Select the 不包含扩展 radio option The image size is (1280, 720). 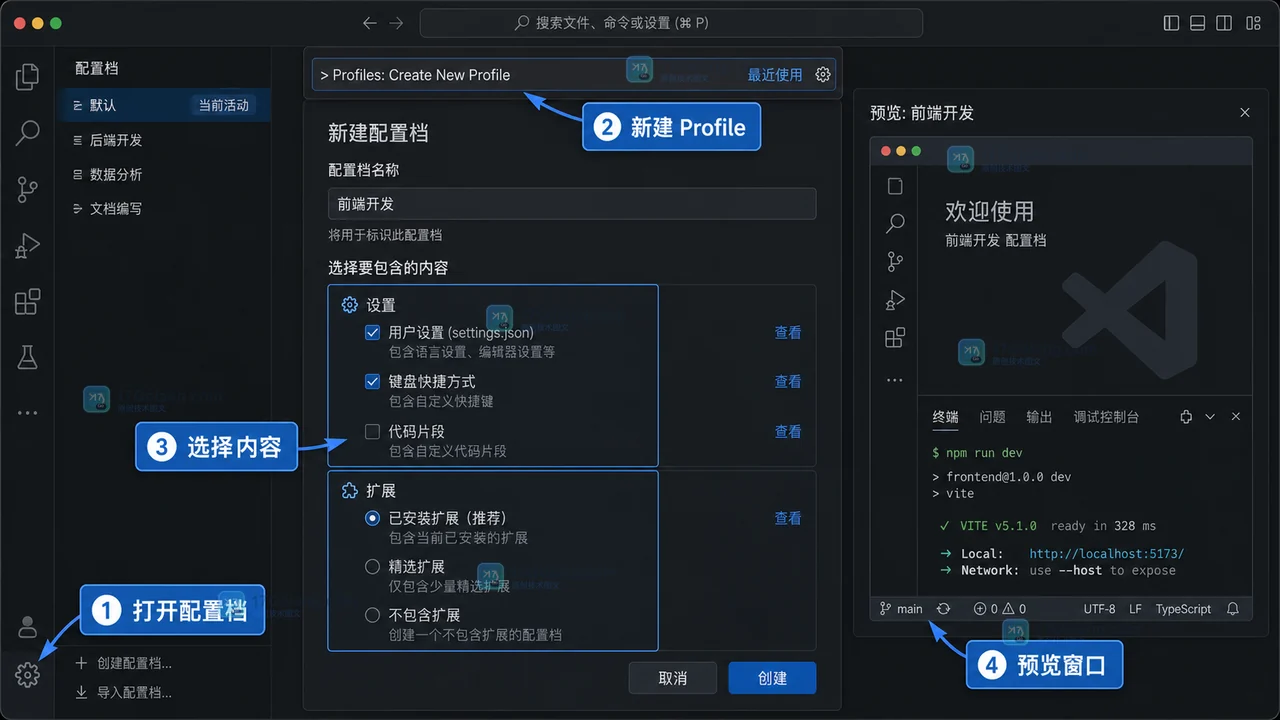(372, 615)
